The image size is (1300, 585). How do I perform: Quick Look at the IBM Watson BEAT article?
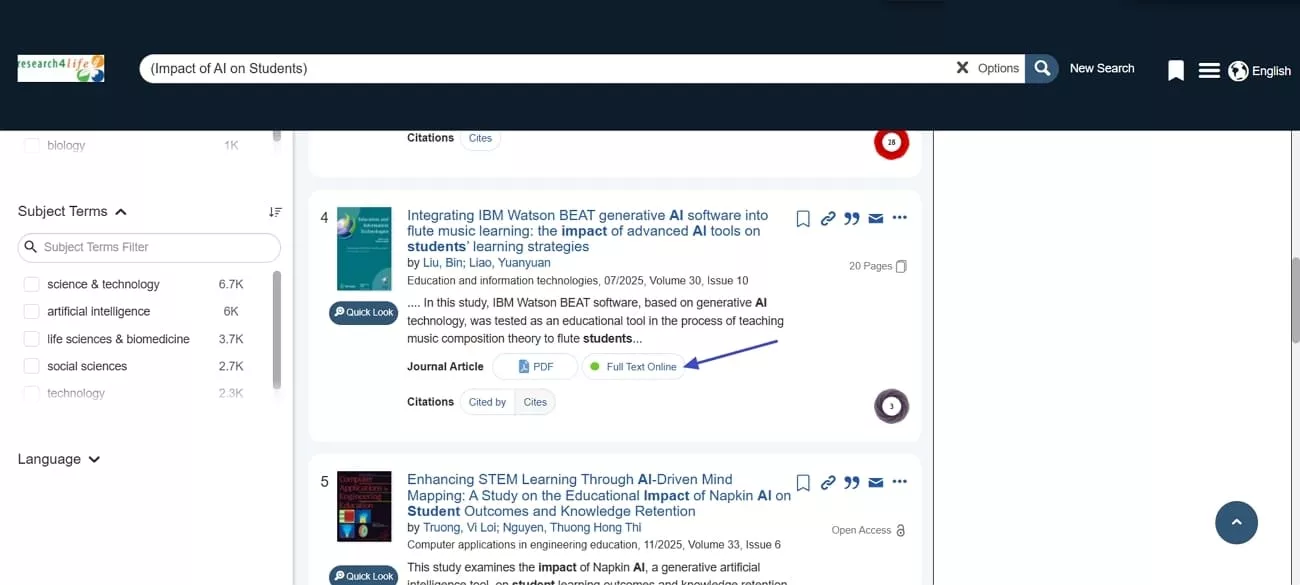click(364, 312)
